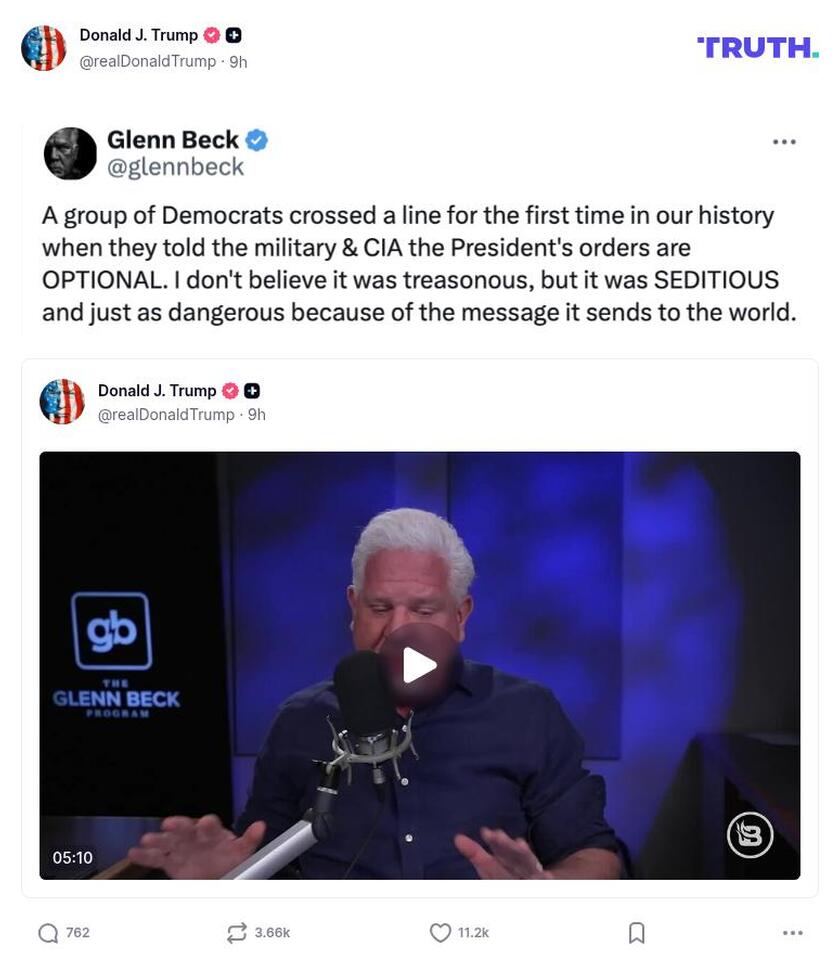The image size is (840, 979).
Task: Click the ReTruth arrows icon
Action: coord(237,933)
